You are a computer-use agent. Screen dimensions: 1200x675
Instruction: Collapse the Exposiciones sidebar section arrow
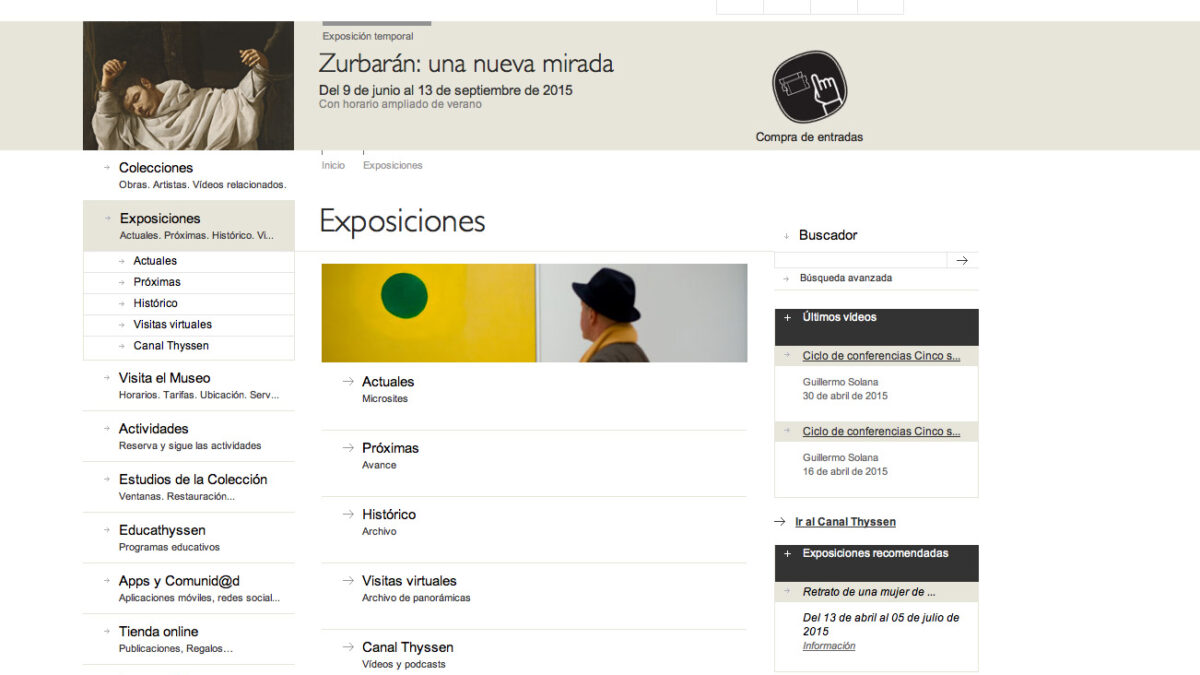click(107, 218)
